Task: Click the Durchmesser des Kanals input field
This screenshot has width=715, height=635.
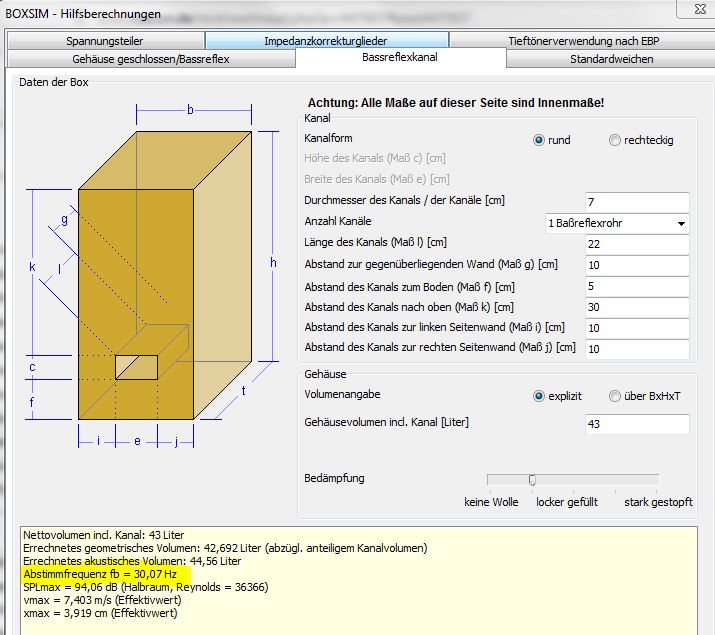Action: tap(636, 202)
